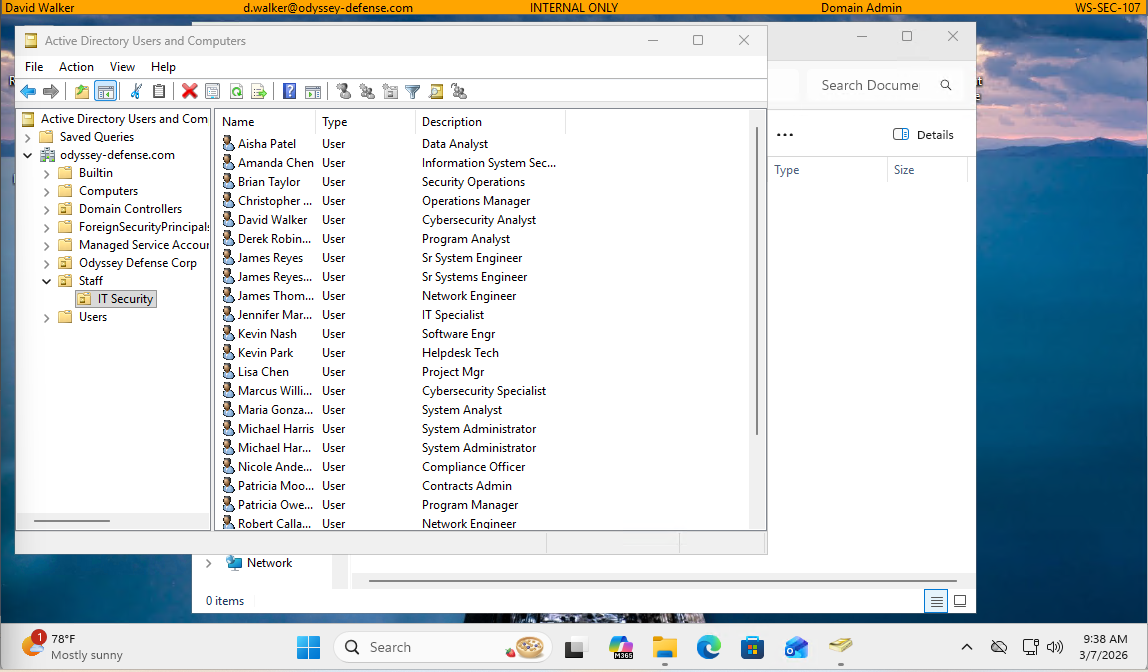
Task: Delete selected item with the red X icon
Action: click(188, 91)
